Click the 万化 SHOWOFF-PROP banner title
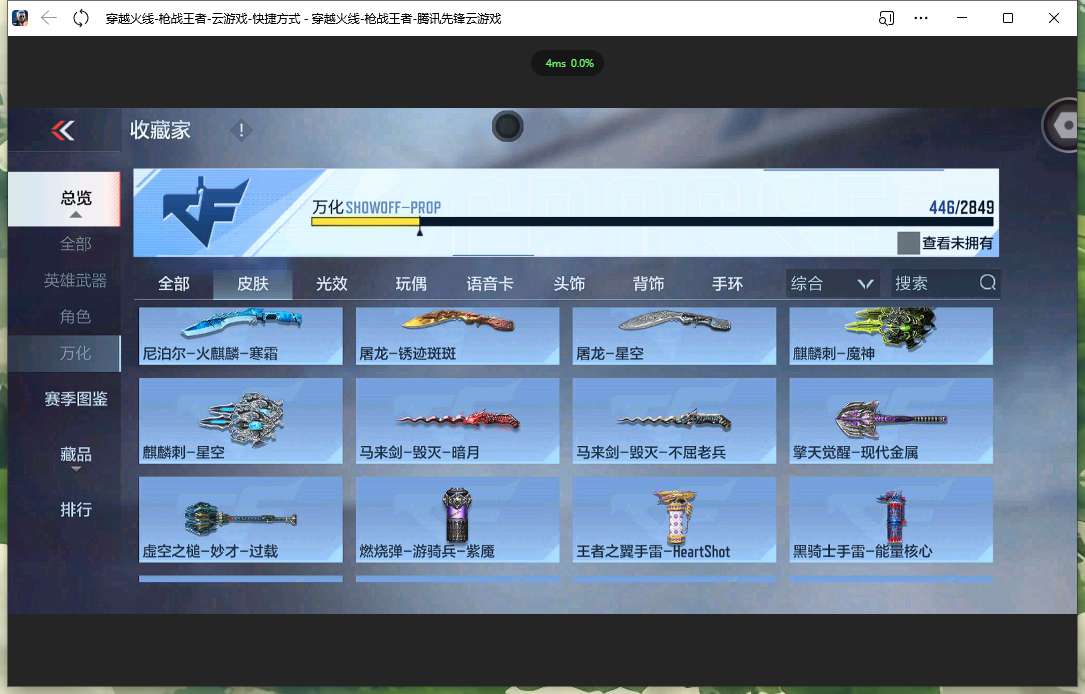This screenshot has height=694, width=1085. click(376, 207)
